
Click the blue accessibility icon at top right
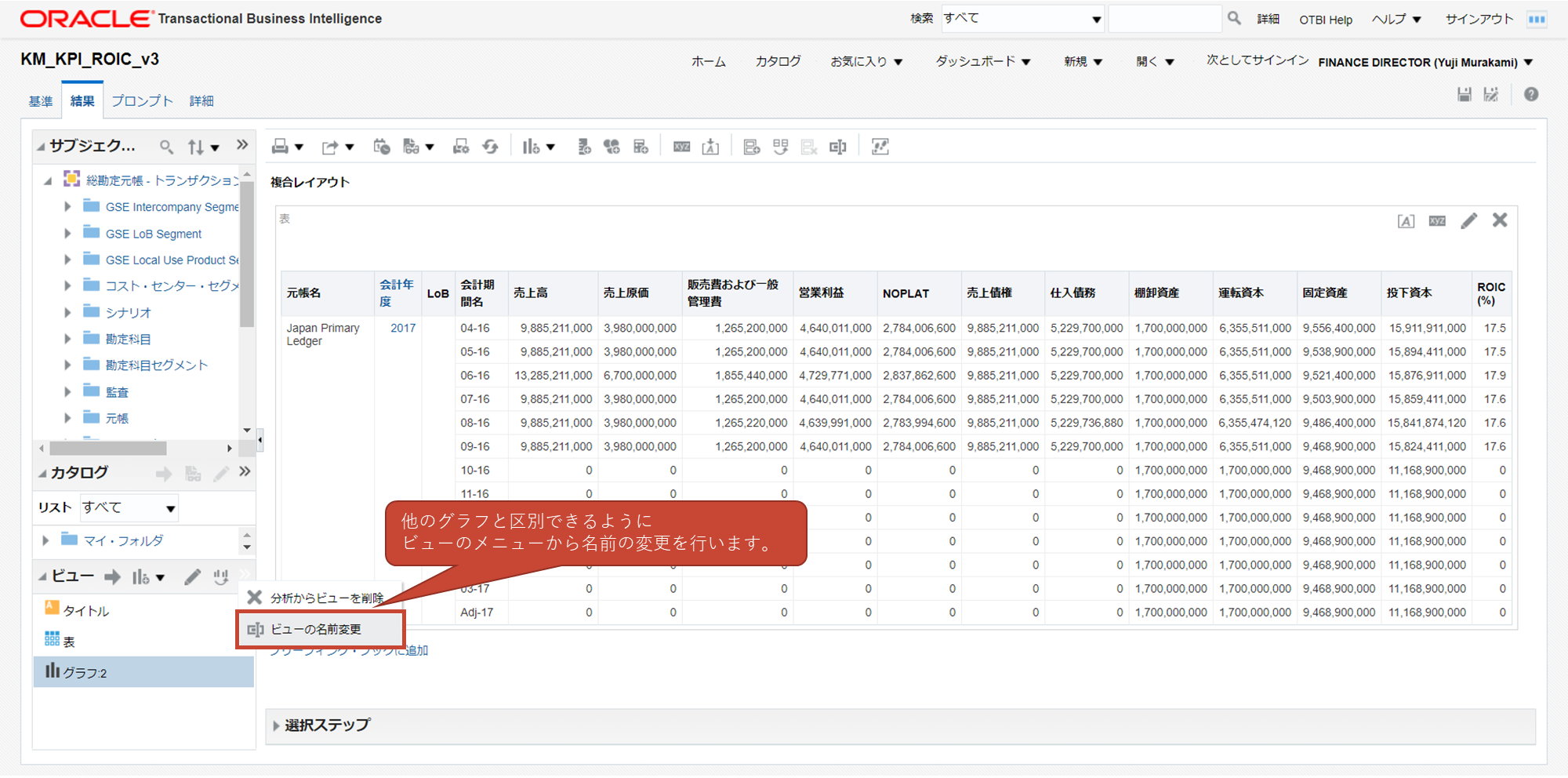pyautogui.click(x=1537, y=19)
